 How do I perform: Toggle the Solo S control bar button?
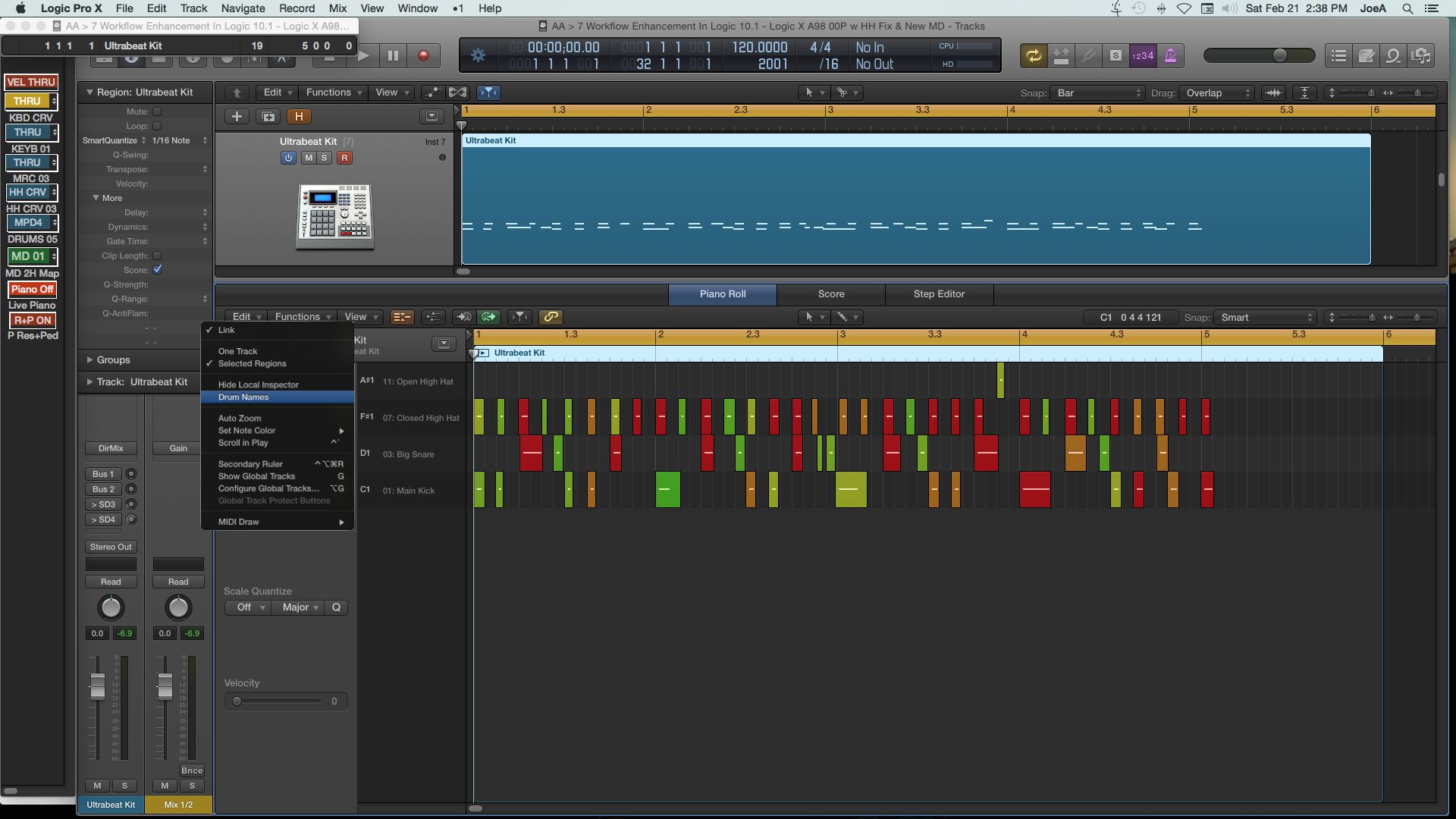(1116, 55)
